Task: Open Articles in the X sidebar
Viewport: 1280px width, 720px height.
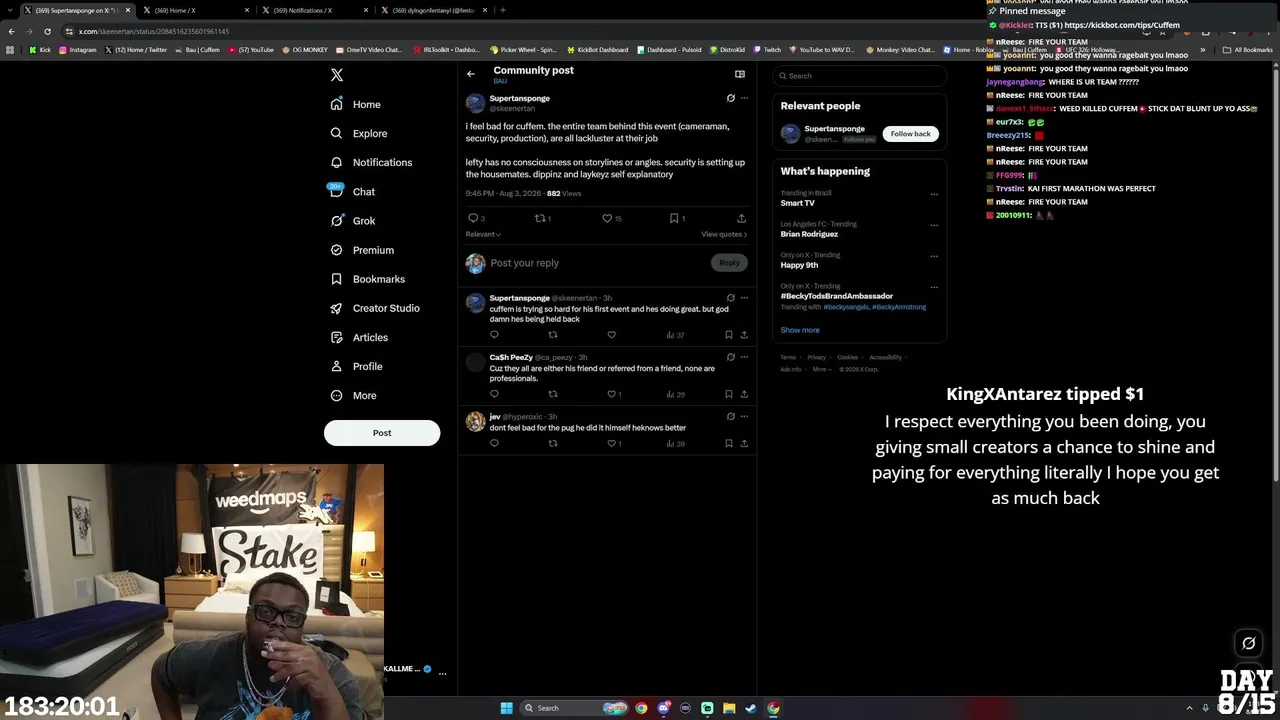Action: [359, 337]
